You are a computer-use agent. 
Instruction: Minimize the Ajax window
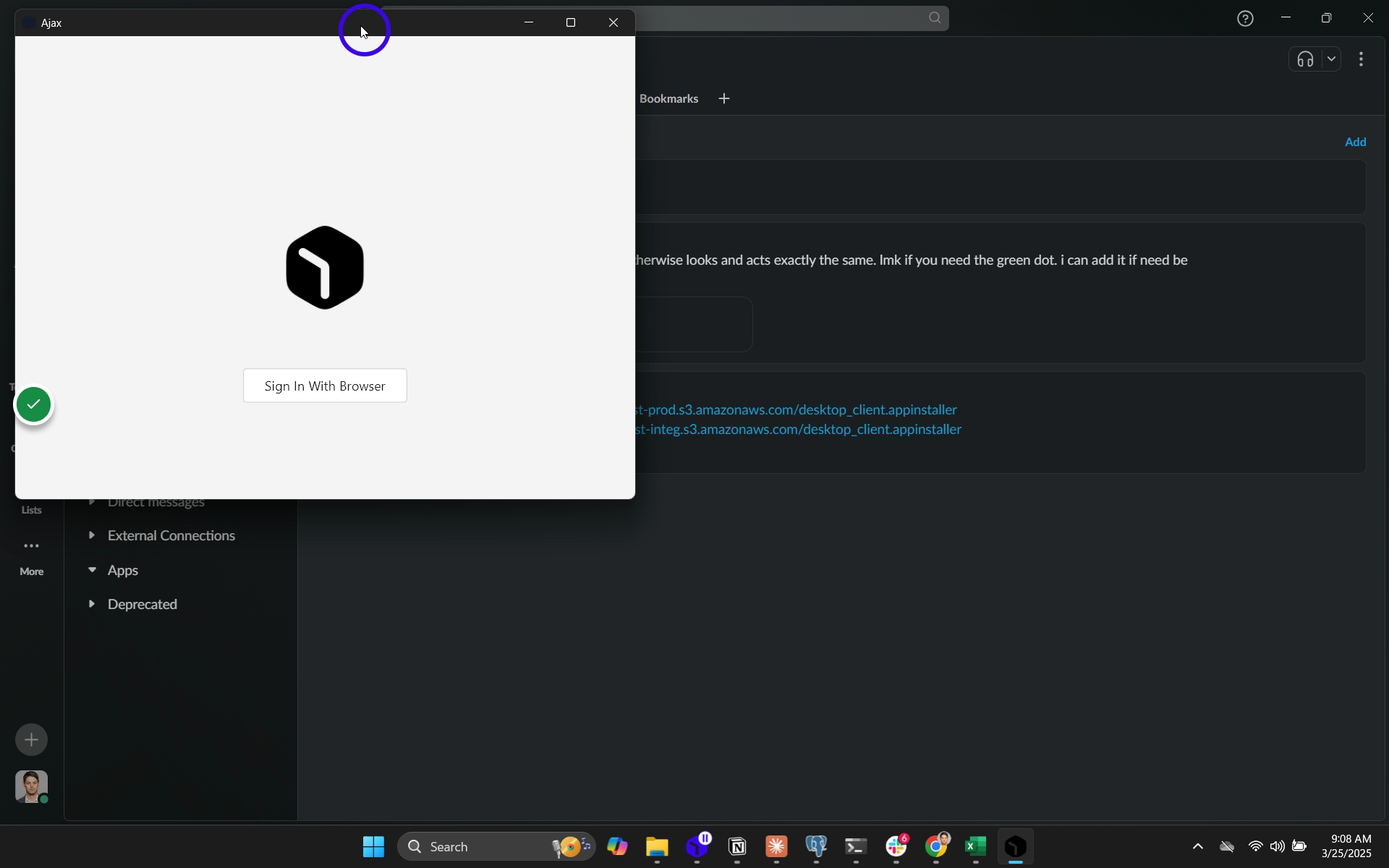pyautogui.click(x=529, y=22)
